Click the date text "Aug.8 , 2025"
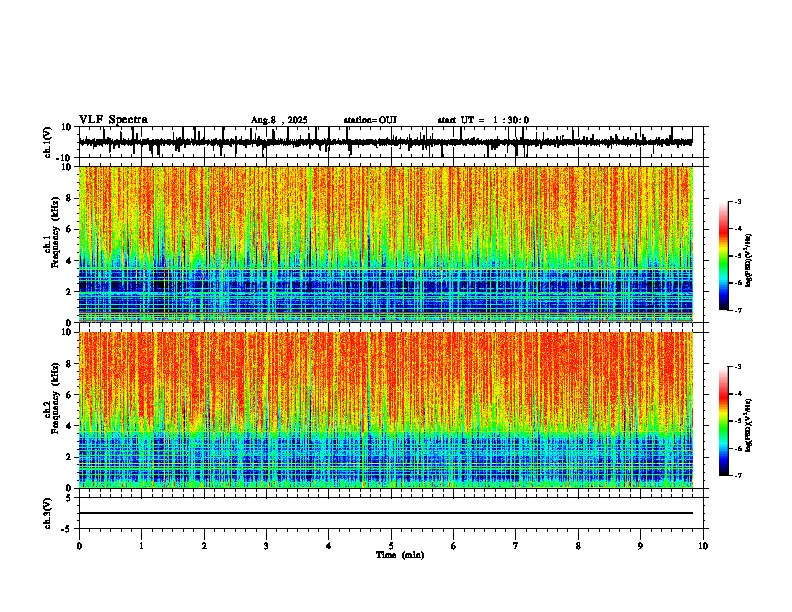Image resolution: width=792 pixels, height=612 pixels. pos(279,120)
